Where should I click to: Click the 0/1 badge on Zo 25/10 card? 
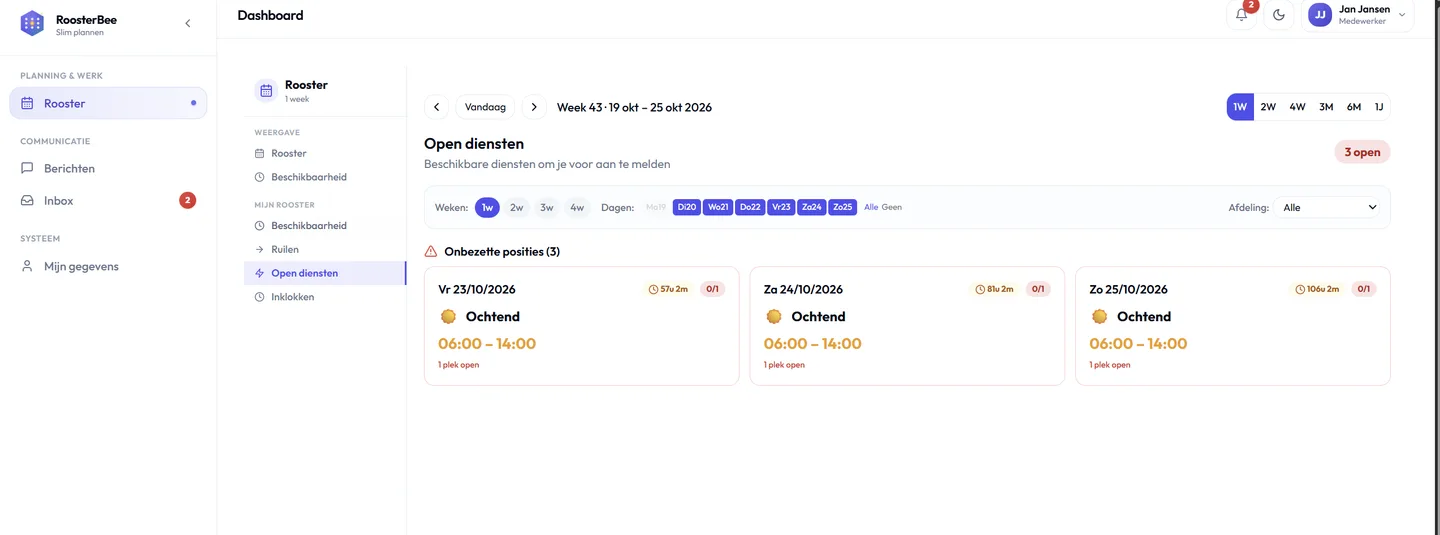coord(1364,289)
